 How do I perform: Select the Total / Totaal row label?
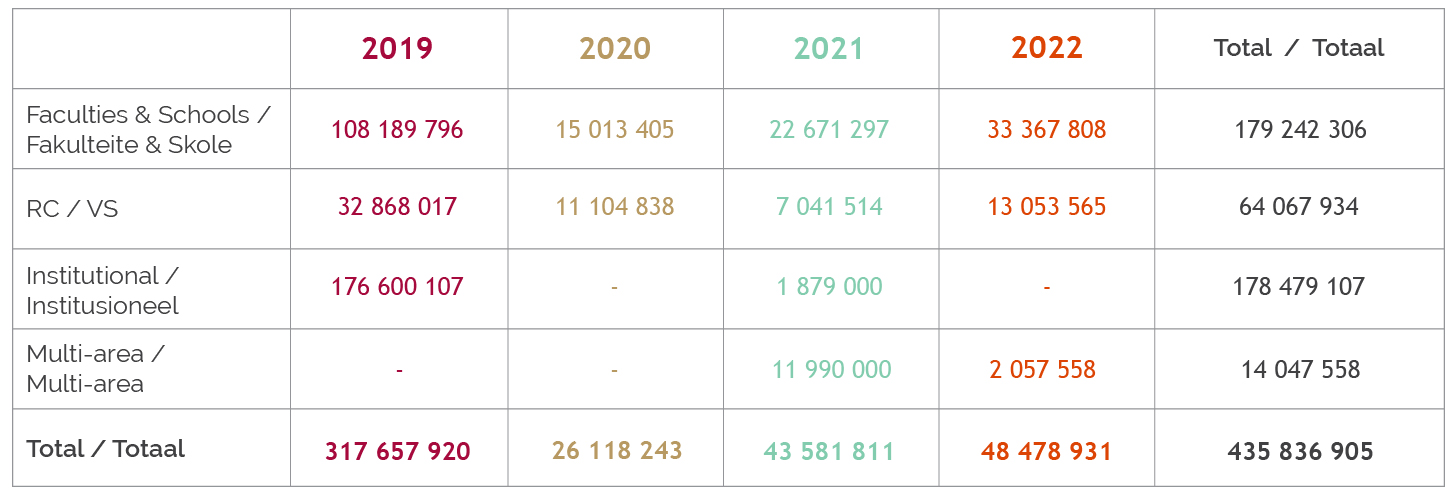106,449
